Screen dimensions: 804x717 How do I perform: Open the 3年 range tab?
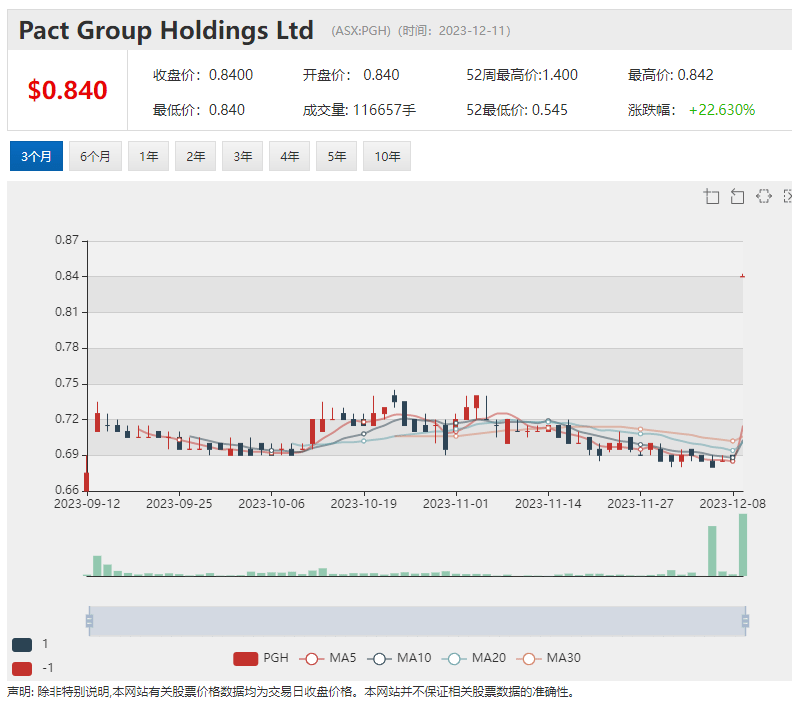243,156
